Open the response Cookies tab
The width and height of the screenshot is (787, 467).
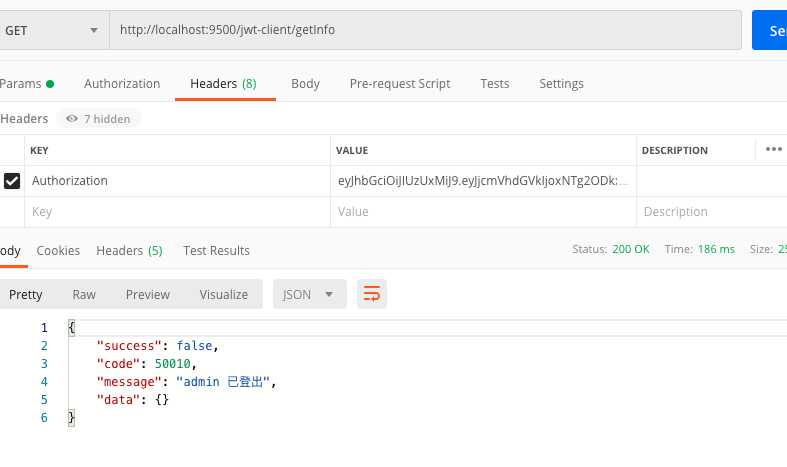coord(58,250)
